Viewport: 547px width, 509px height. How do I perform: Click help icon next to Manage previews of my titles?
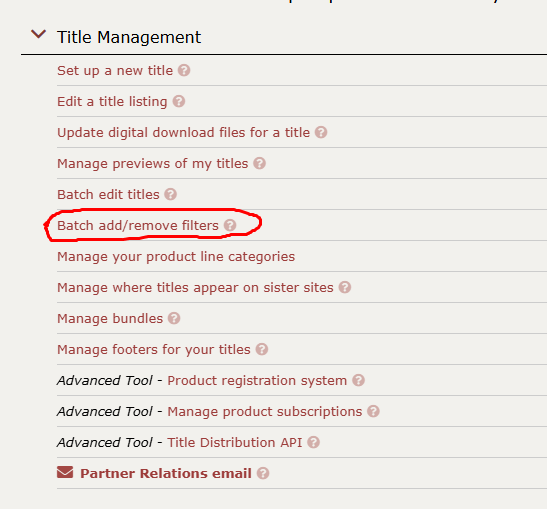259,163
